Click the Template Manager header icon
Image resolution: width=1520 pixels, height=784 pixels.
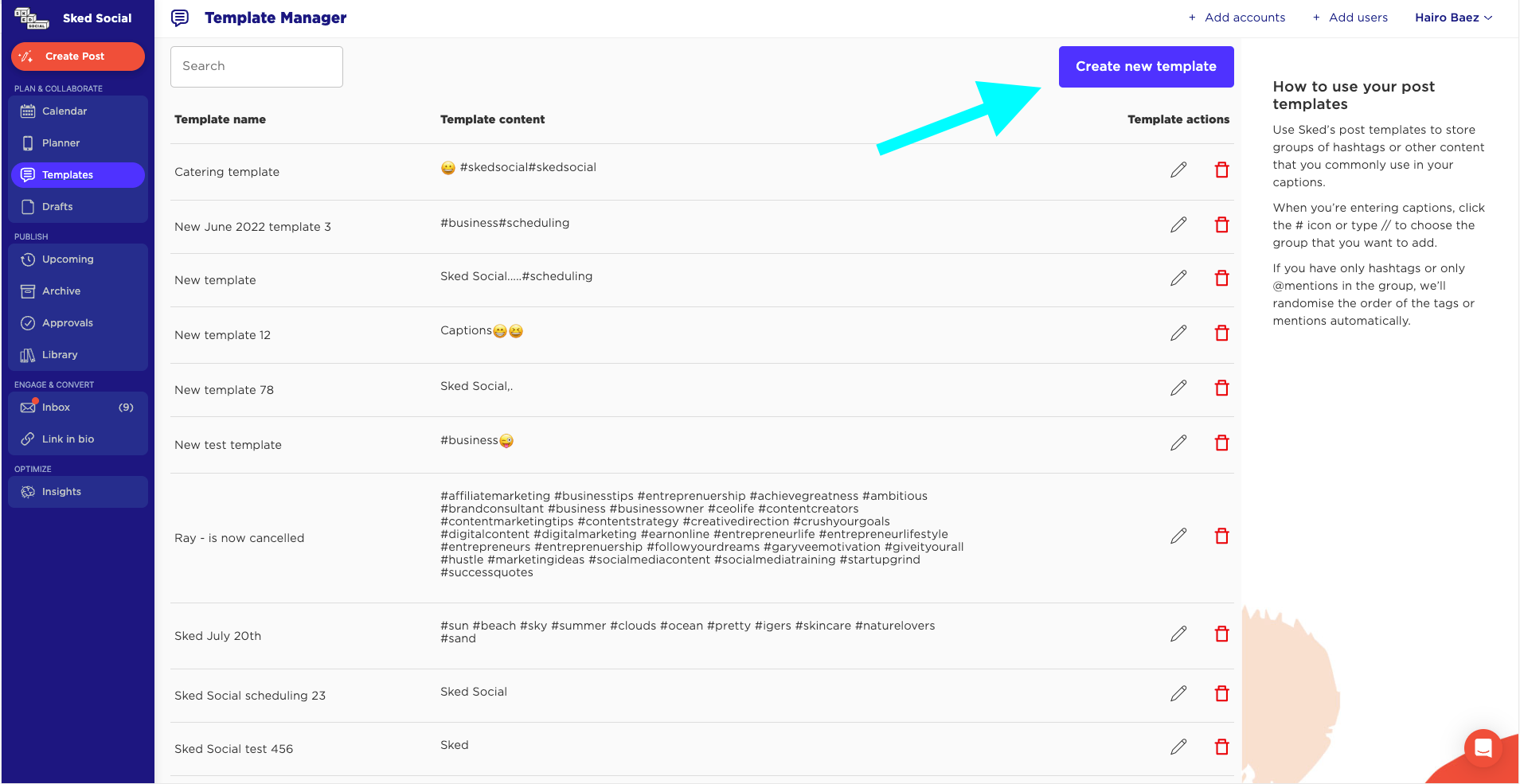(180, 18)
